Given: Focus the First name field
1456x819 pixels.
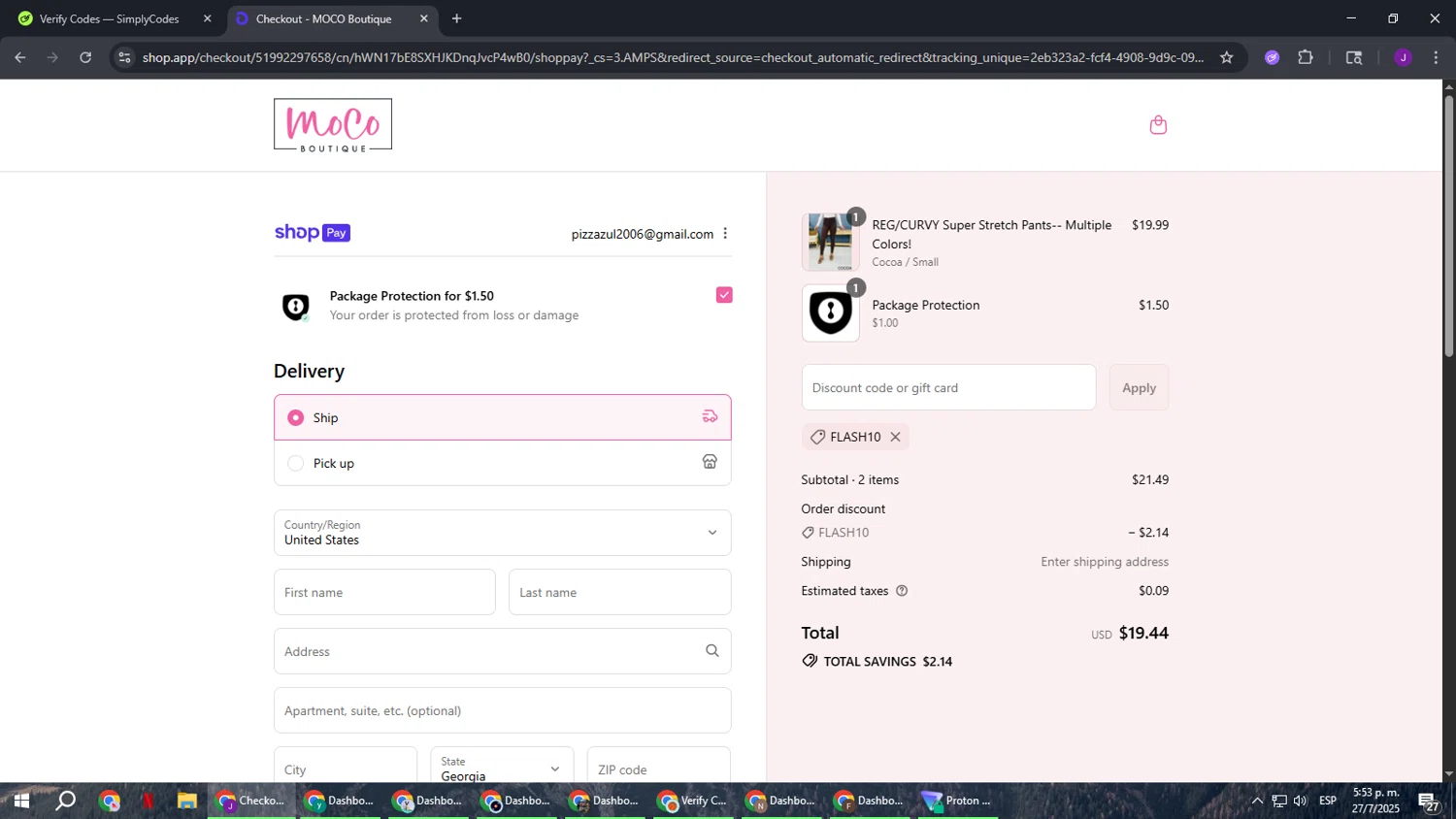Looking at the screenshot, I should (384, 592).
